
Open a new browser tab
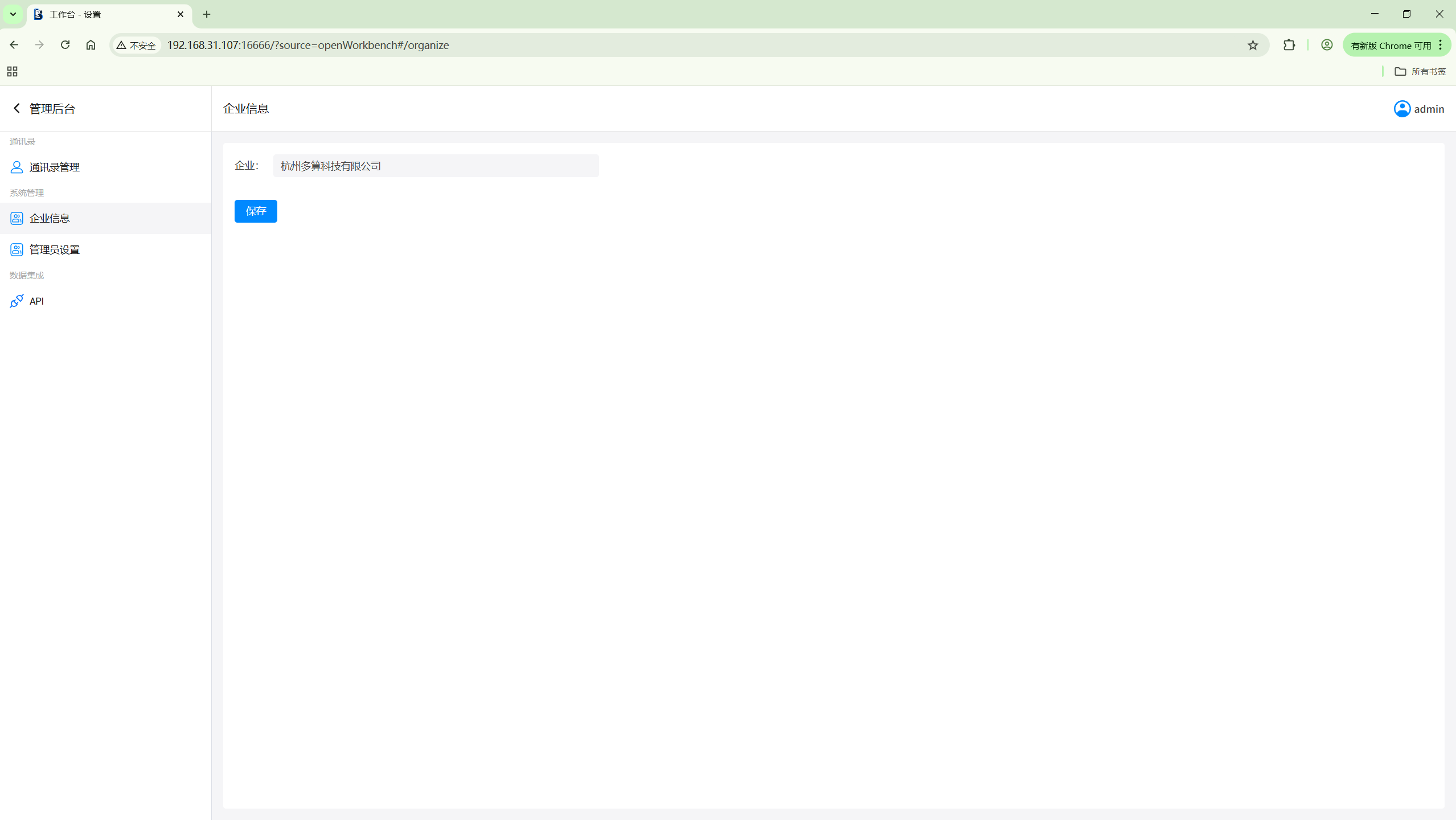(207, 14)
